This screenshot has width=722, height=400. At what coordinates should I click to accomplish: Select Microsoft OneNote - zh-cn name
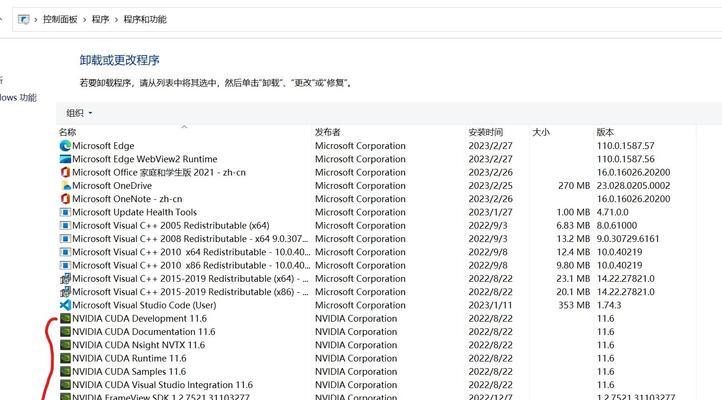[x=127, y=199]
